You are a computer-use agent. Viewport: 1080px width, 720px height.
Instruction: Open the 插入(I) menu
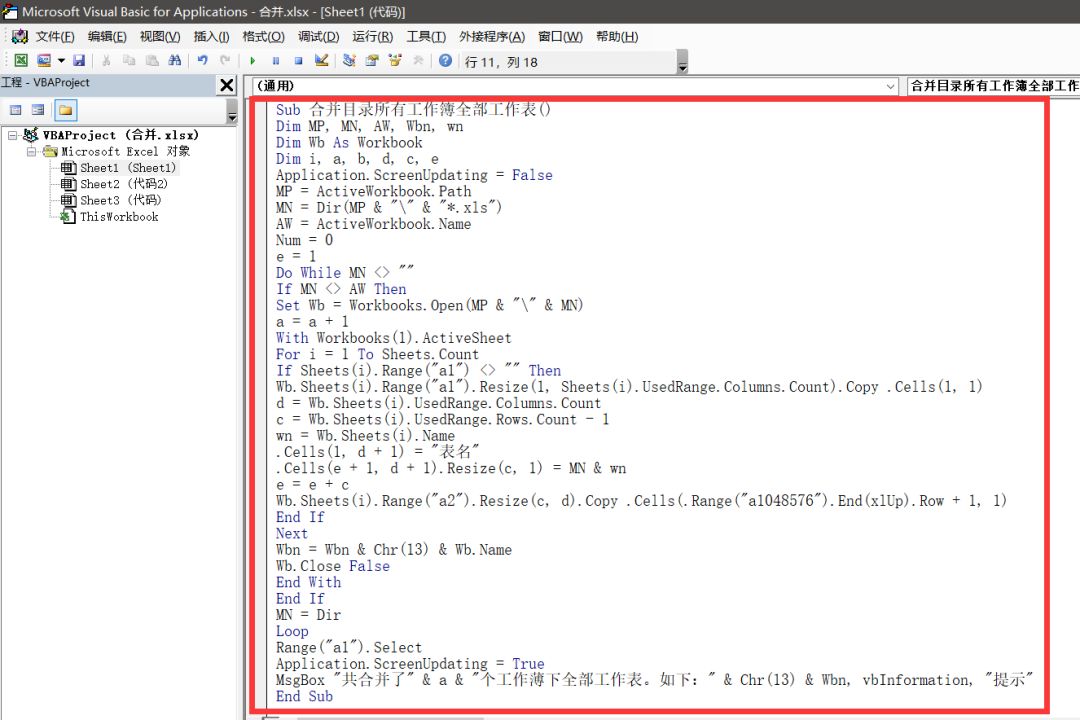click(x=211, y=37)
